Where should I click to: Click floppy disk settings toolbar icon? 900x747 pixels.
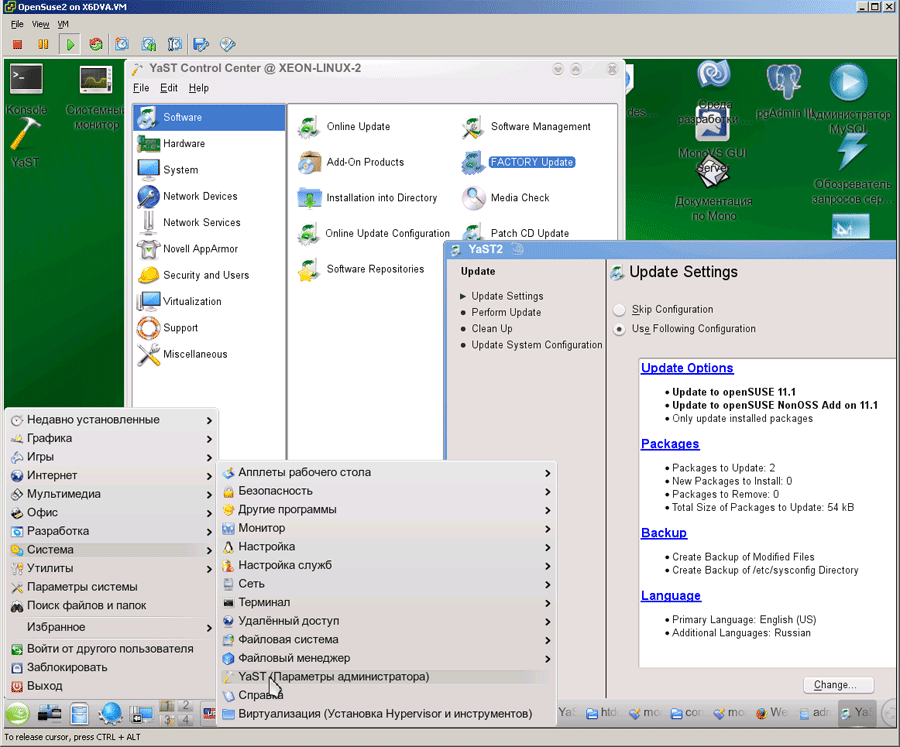coord(201,44)
